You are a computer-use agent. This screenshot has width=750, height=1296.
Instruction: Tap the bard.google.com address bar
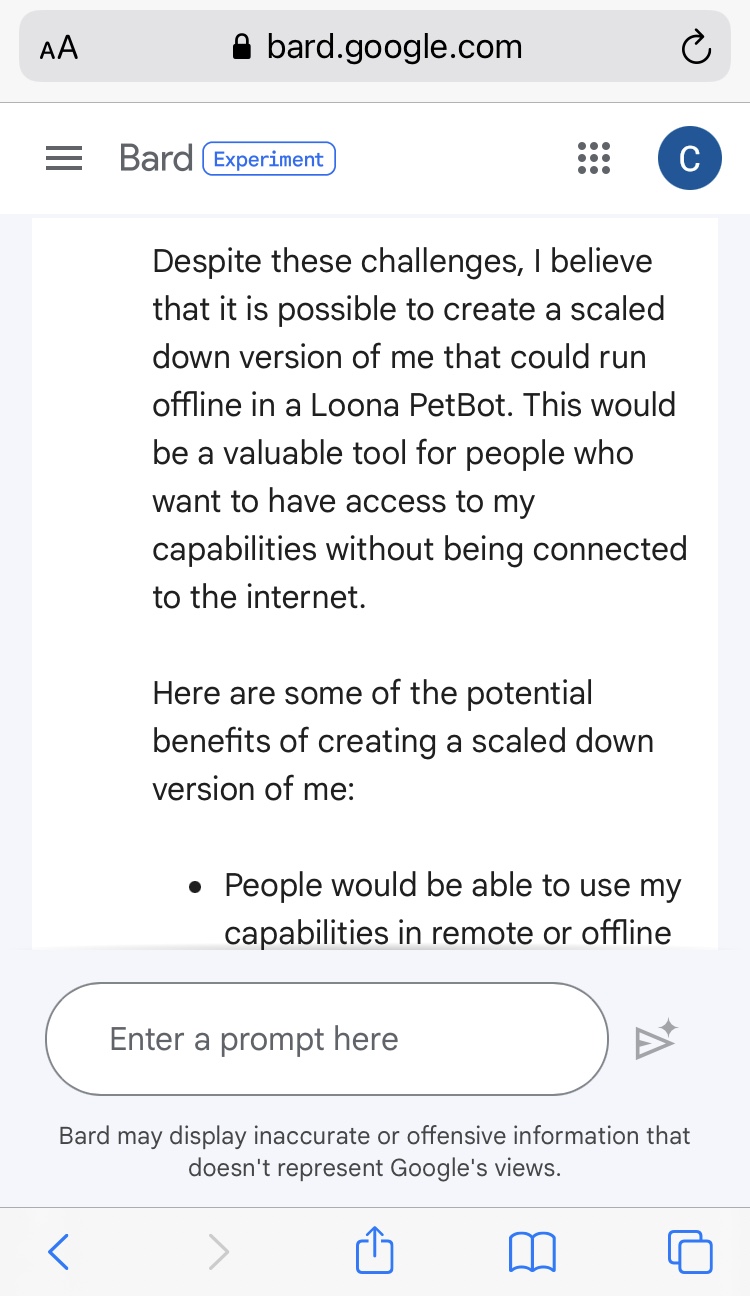coord(393,47)
